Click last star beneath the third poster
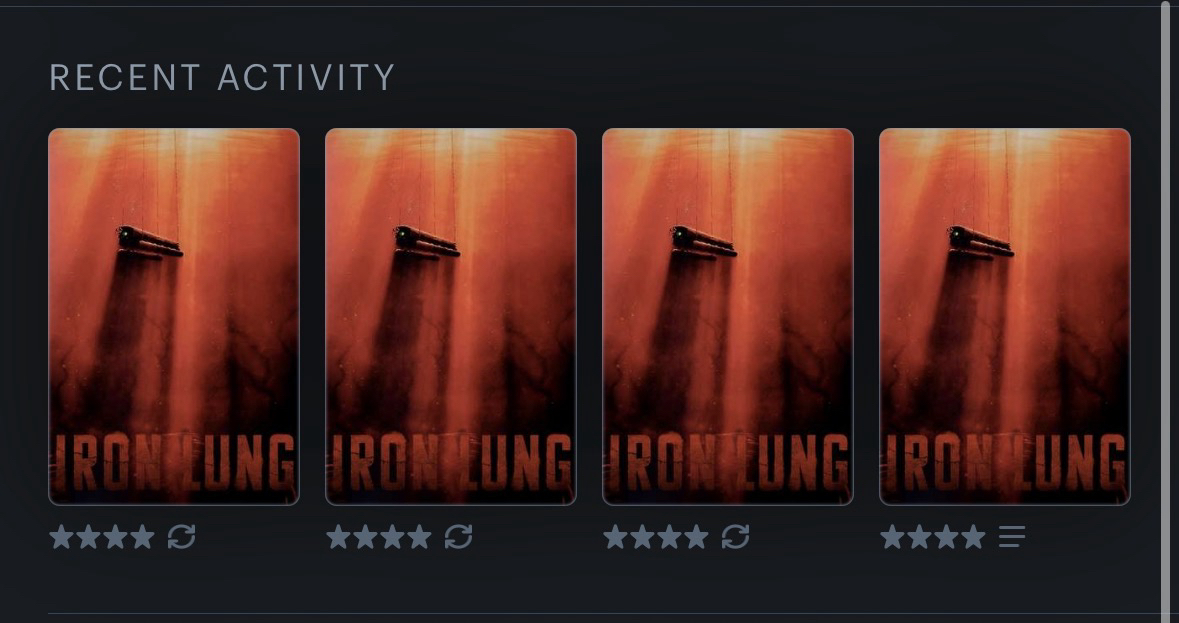 coord(696,537)
